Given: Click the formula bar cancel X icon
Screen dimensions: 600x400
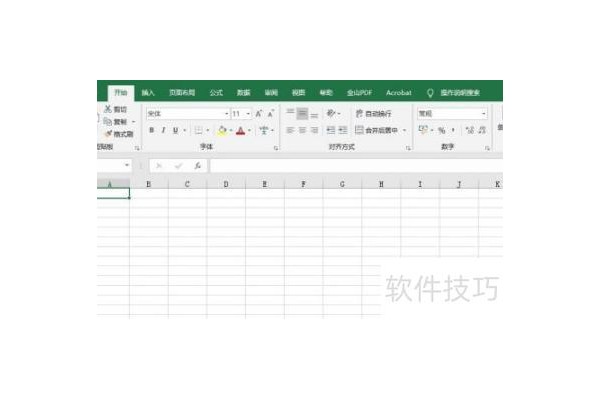Looking at the screenshot, I should pyautogui.click(x=159, y=166).
